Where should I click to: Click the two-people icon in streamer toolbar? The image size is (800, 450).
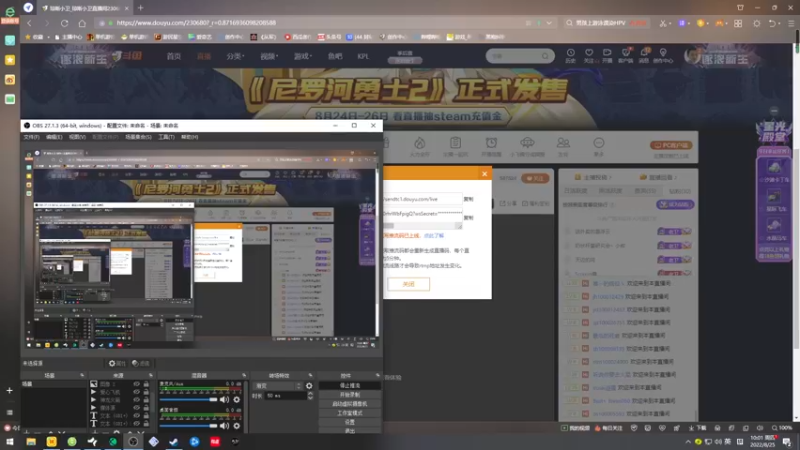(563, 143)
